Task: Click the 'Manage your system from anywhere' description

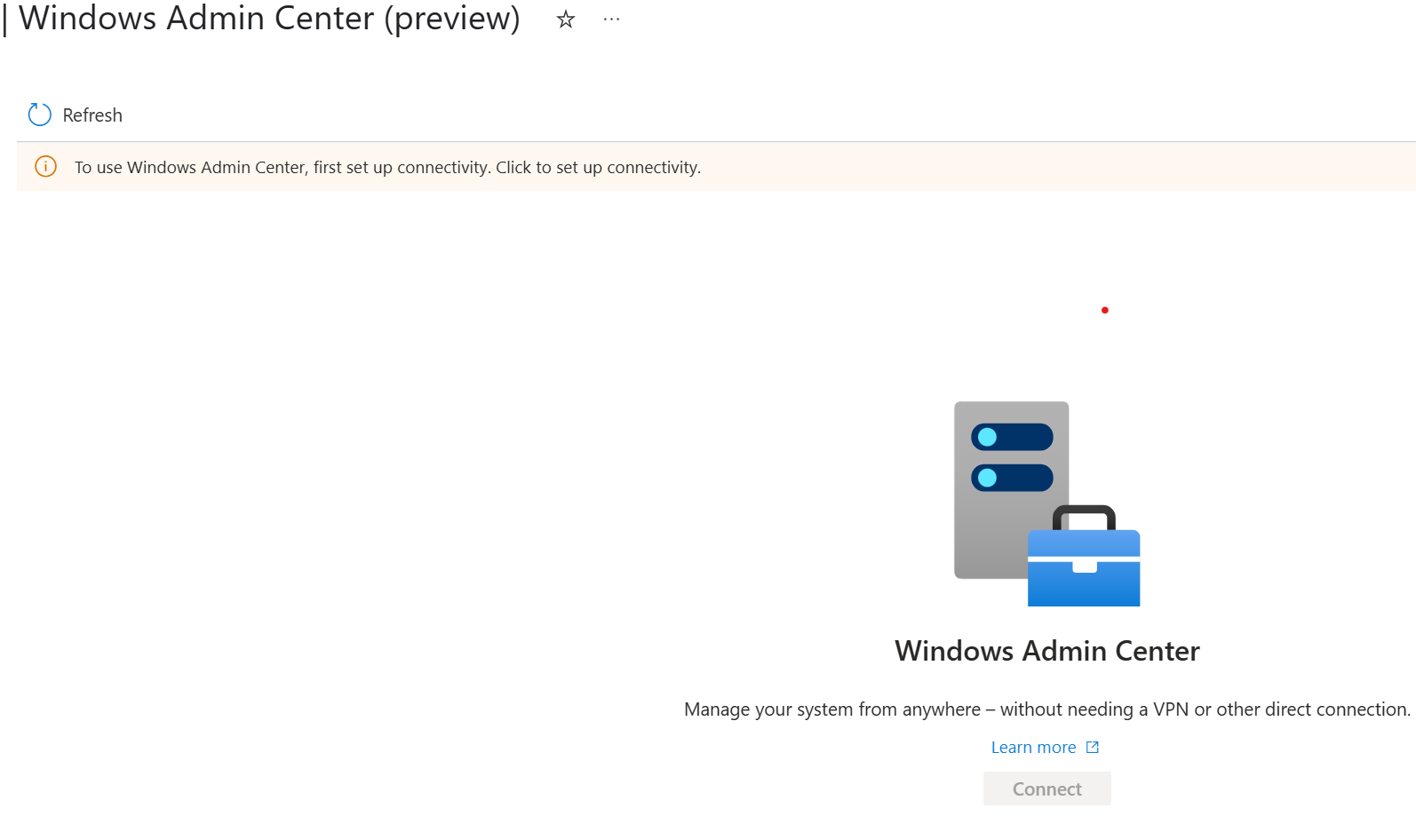Action: point(1046,709)
